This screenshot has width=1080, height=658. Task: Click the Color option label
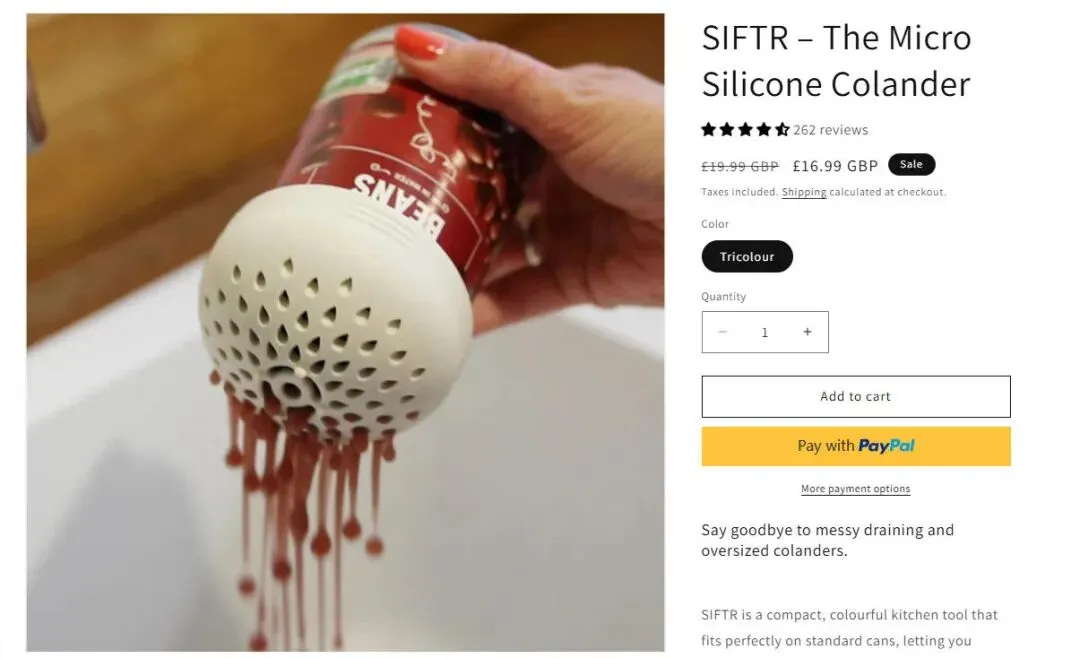[x=715, y=224]
